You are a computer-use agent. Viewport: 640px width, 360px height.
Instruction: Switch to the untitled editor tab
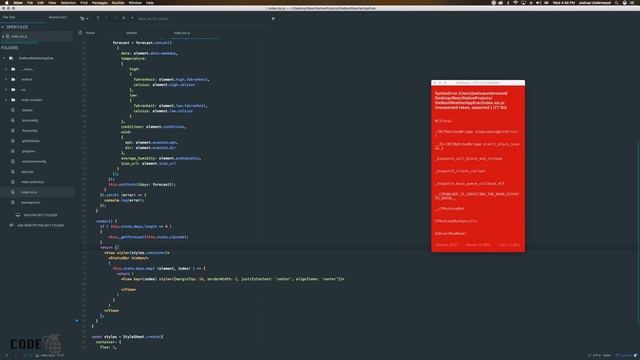point(131,33)
